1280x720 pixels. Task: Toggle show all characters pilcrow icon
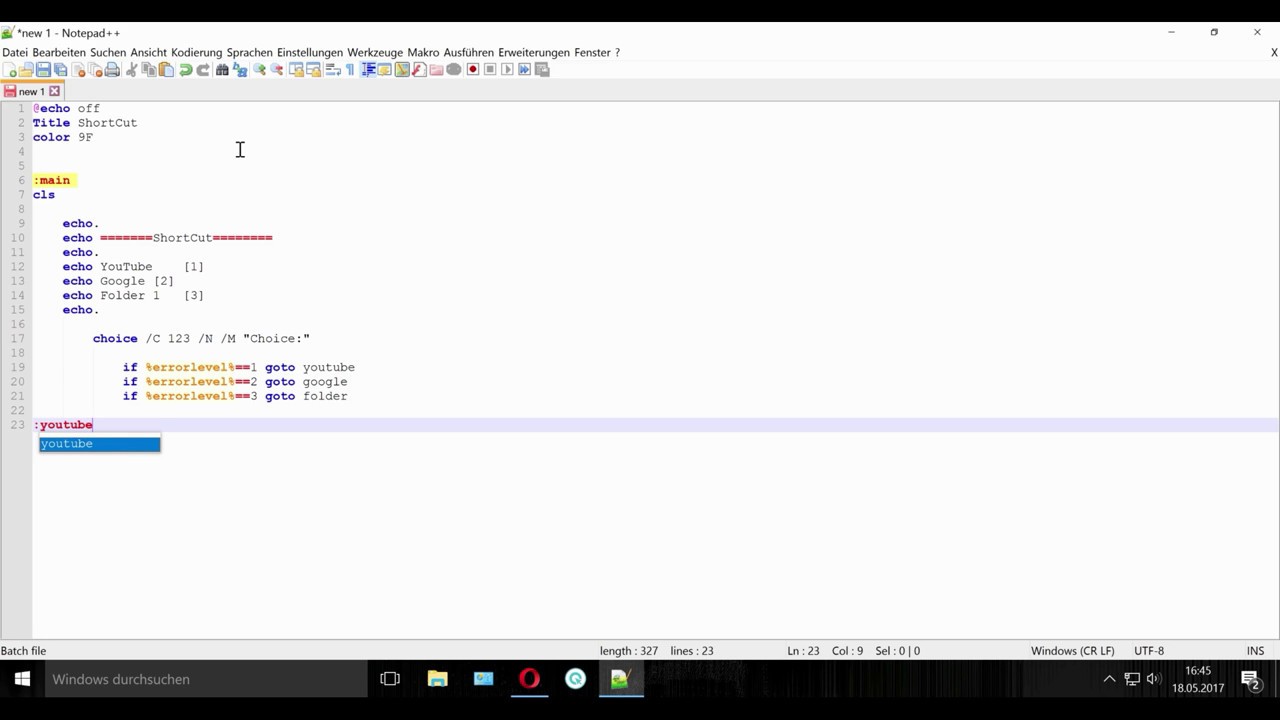[350, 70]
